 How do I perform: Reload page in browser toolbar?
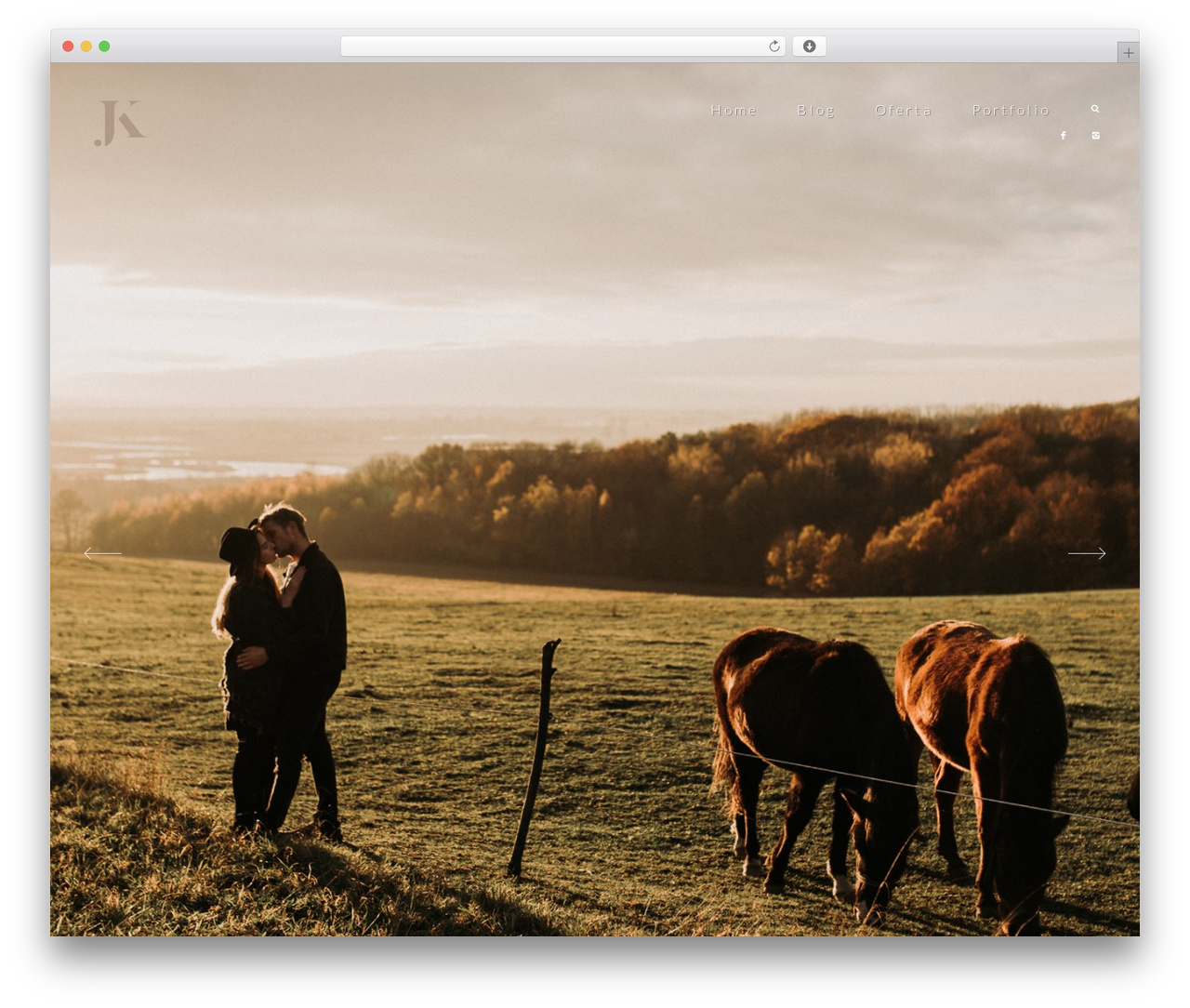click(774, 46)
